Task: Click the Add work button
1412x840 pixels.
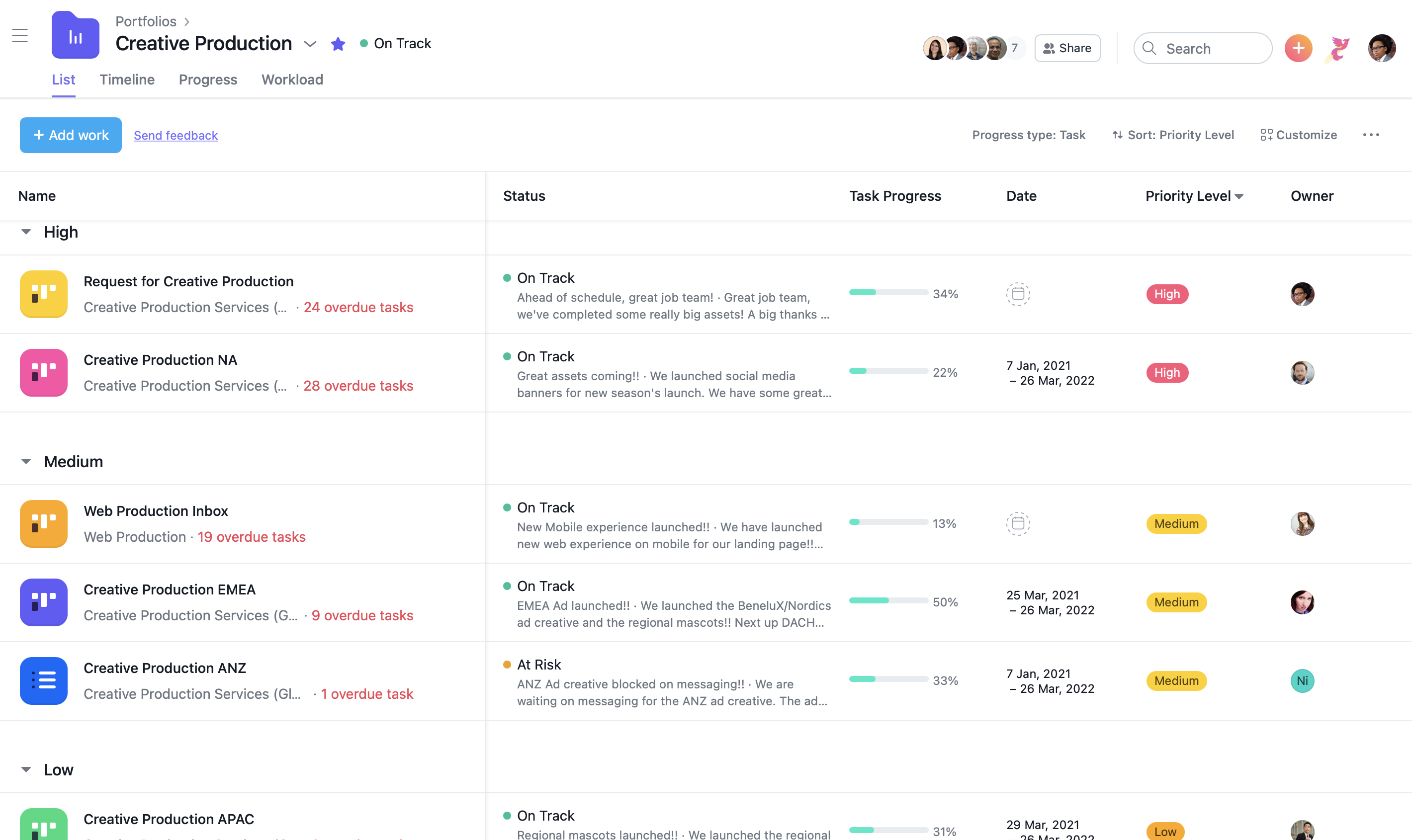Action: click(x=70, y=135)
